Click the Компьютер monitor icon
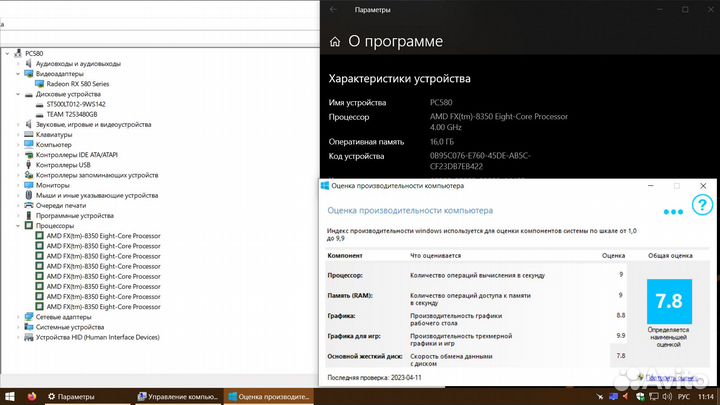720x405 pixels. click(28, 145)
